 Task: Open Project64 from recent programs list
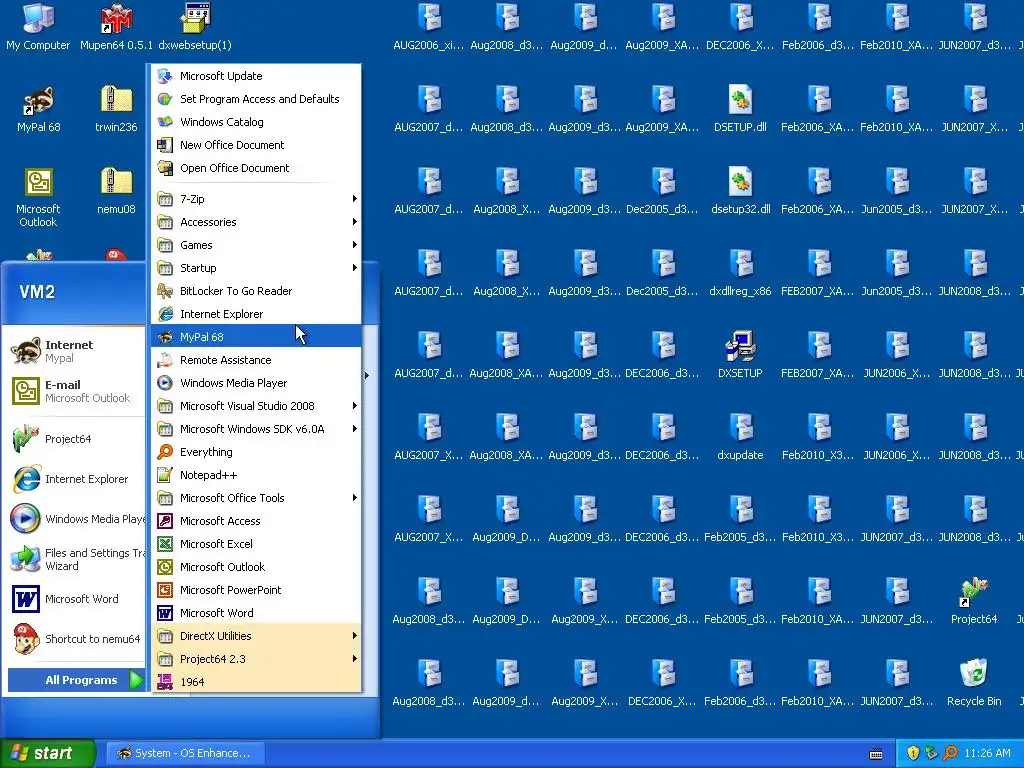[x=74, y=439]
